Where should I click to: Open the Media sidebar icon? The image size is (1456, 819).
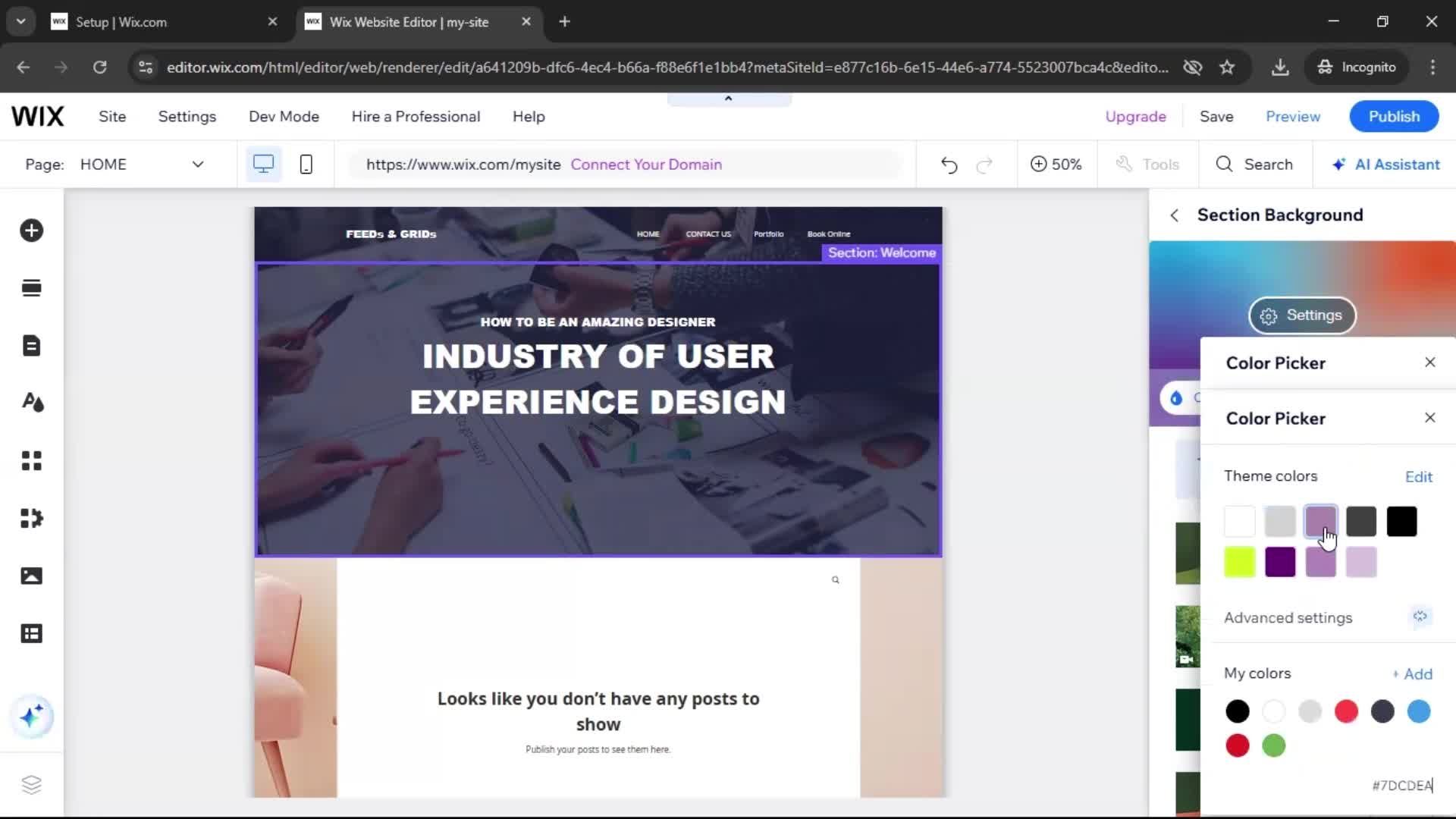(31, 576)
